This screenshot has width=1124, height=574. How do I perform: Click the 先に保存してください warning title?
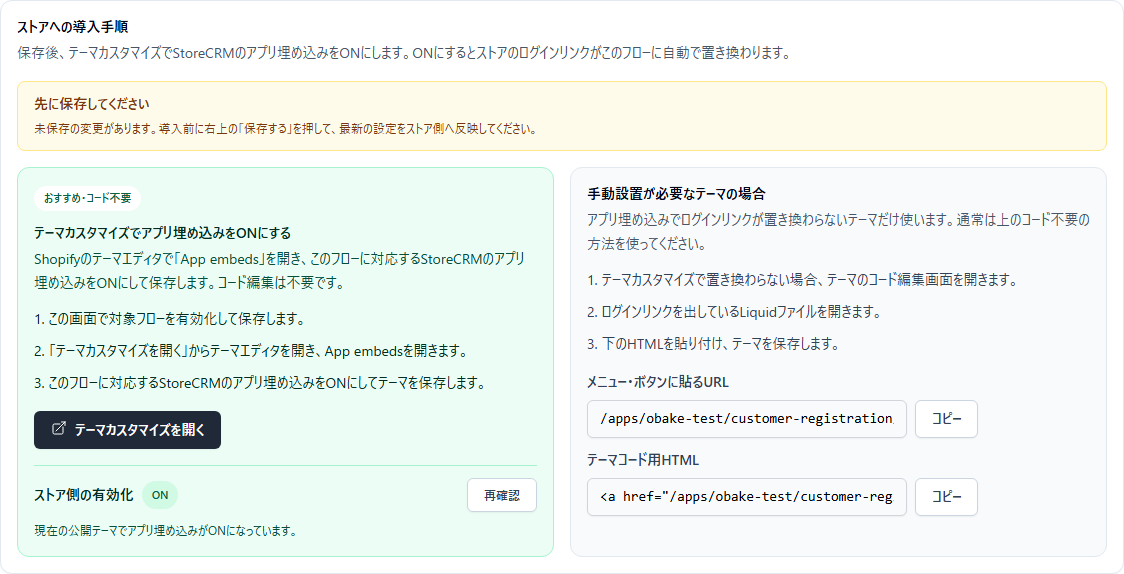click(92, 104)
